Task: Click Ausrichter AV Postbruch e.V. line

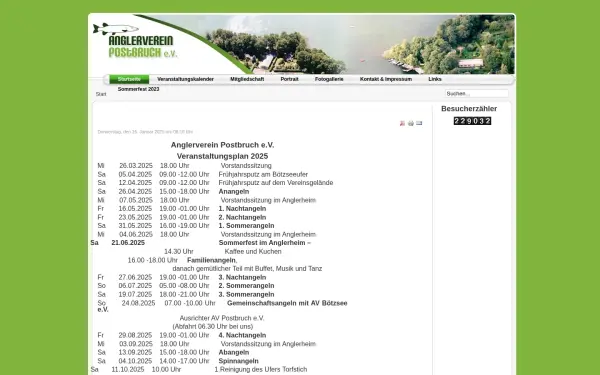Action: click(222, 318)
